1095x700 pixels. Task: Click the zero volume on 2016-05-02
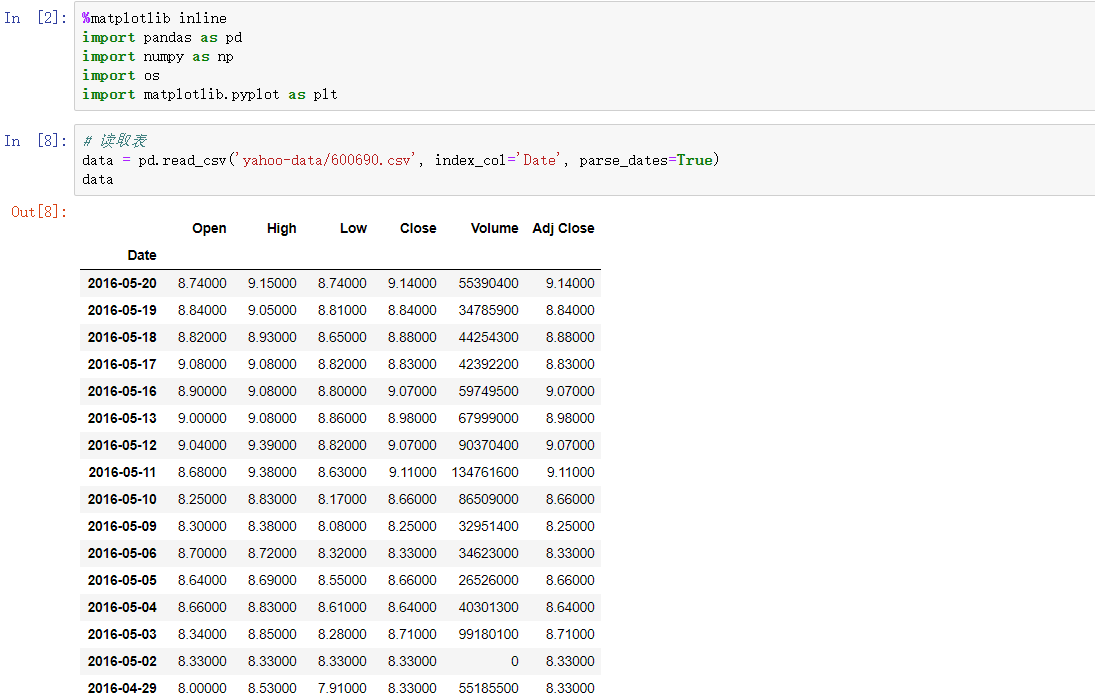click(515, 661)
